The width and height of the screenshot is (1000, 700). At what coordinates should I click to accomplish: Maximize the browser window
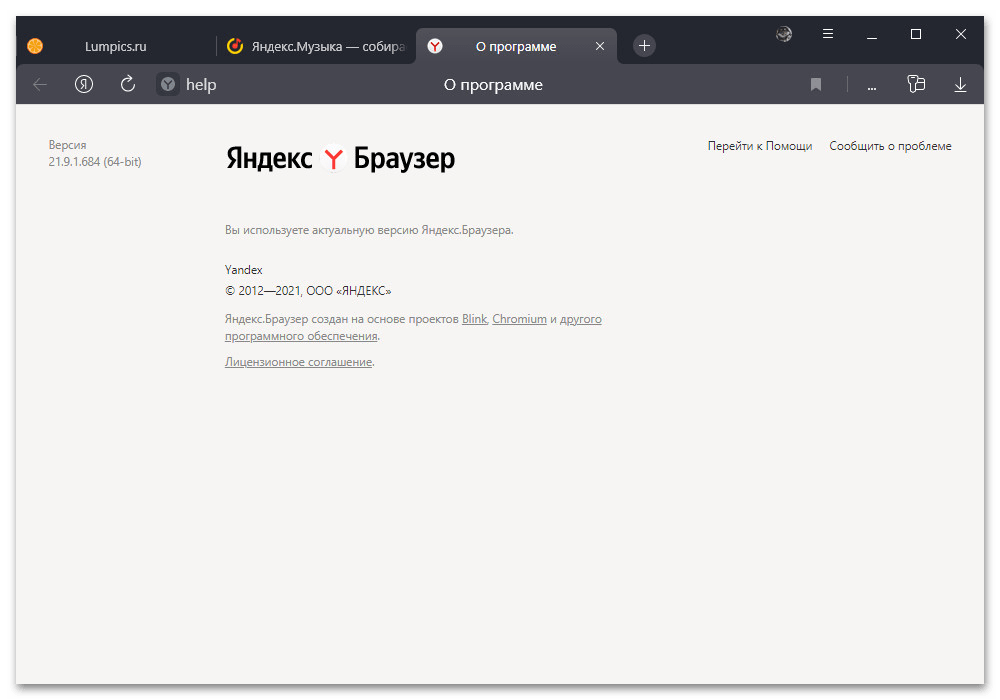pos(915,34)
